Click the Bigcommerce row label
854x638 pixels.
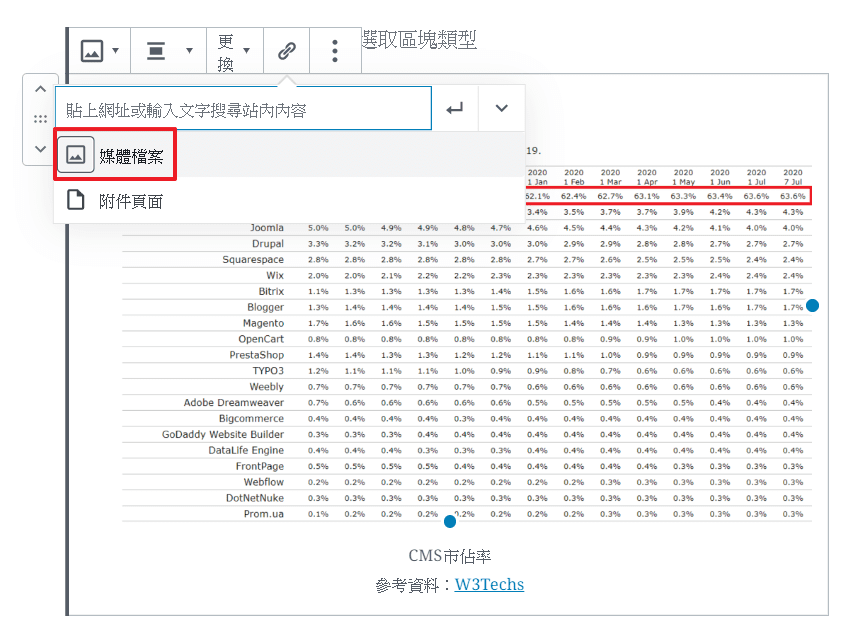point(251,418)
